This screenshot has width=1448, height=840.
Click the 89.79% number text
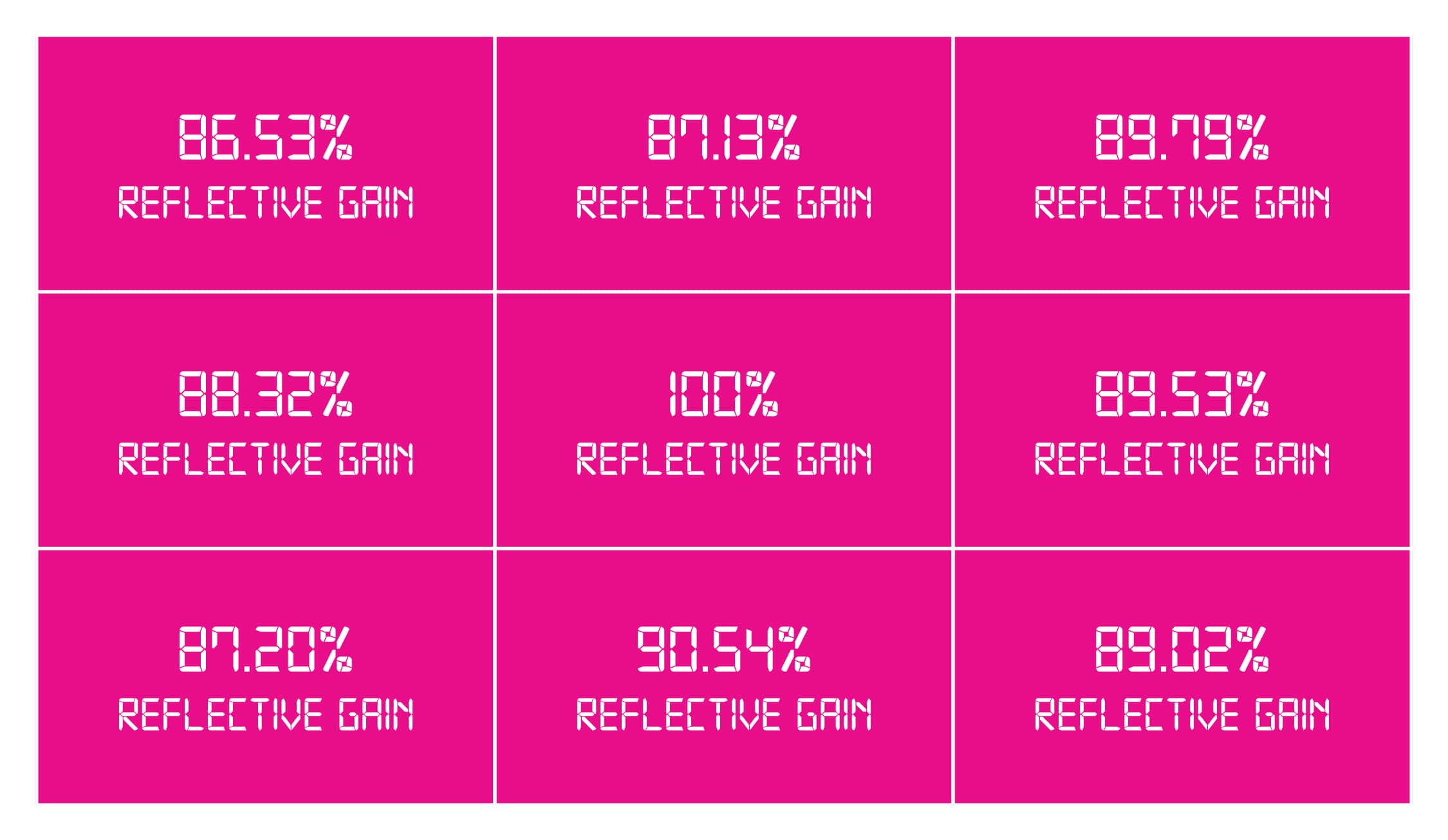coord(1182,137)
